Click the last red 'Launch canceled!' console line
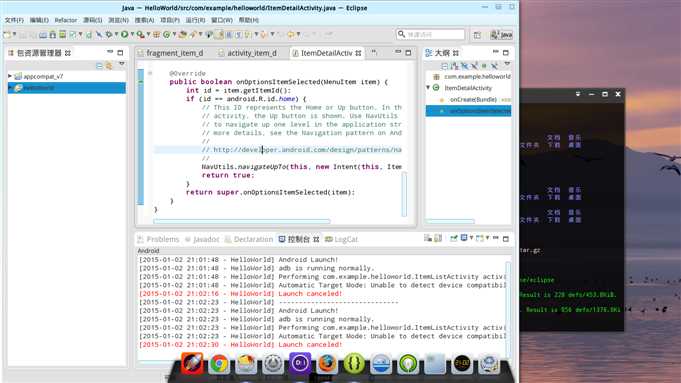Image resolution: width=681 pixels, height=383 pixels. coord(240,344)
